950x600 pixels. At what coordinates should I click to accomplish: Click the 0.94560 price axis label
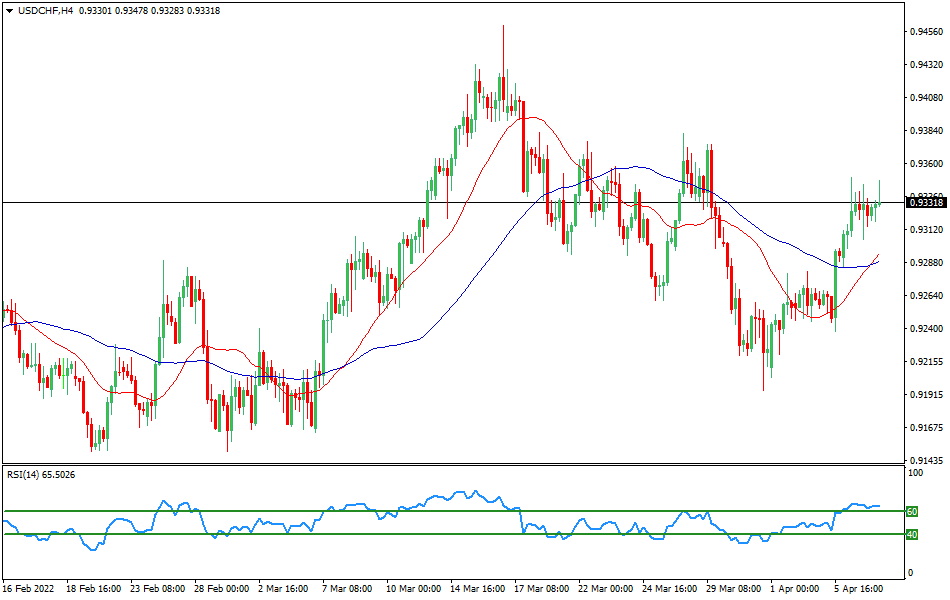click(926, 32)
